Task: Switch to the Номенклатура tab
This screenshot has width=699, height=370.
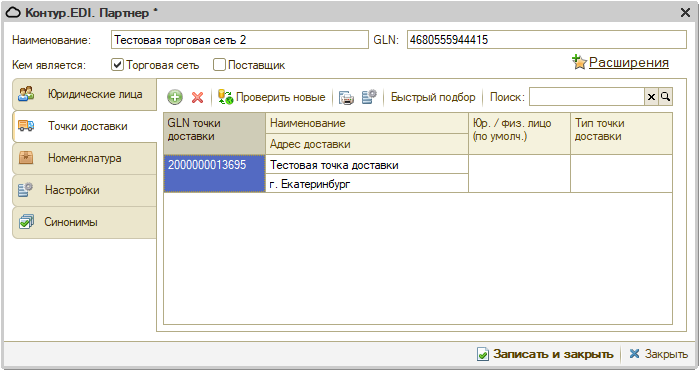Action: click(x=84, y=158)
